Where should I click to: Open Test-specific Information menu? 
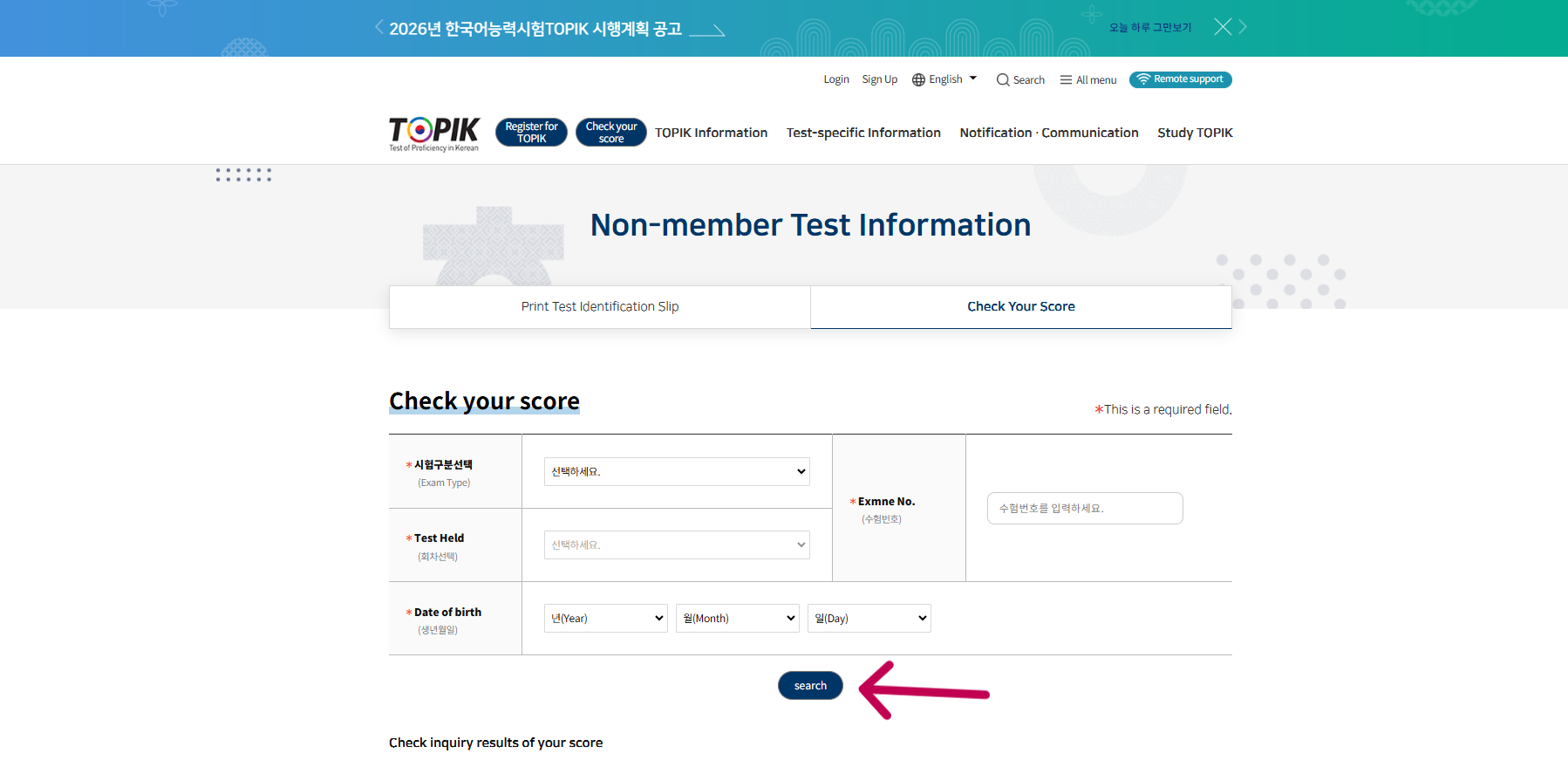pyautogui.click(x=863, y=133)
